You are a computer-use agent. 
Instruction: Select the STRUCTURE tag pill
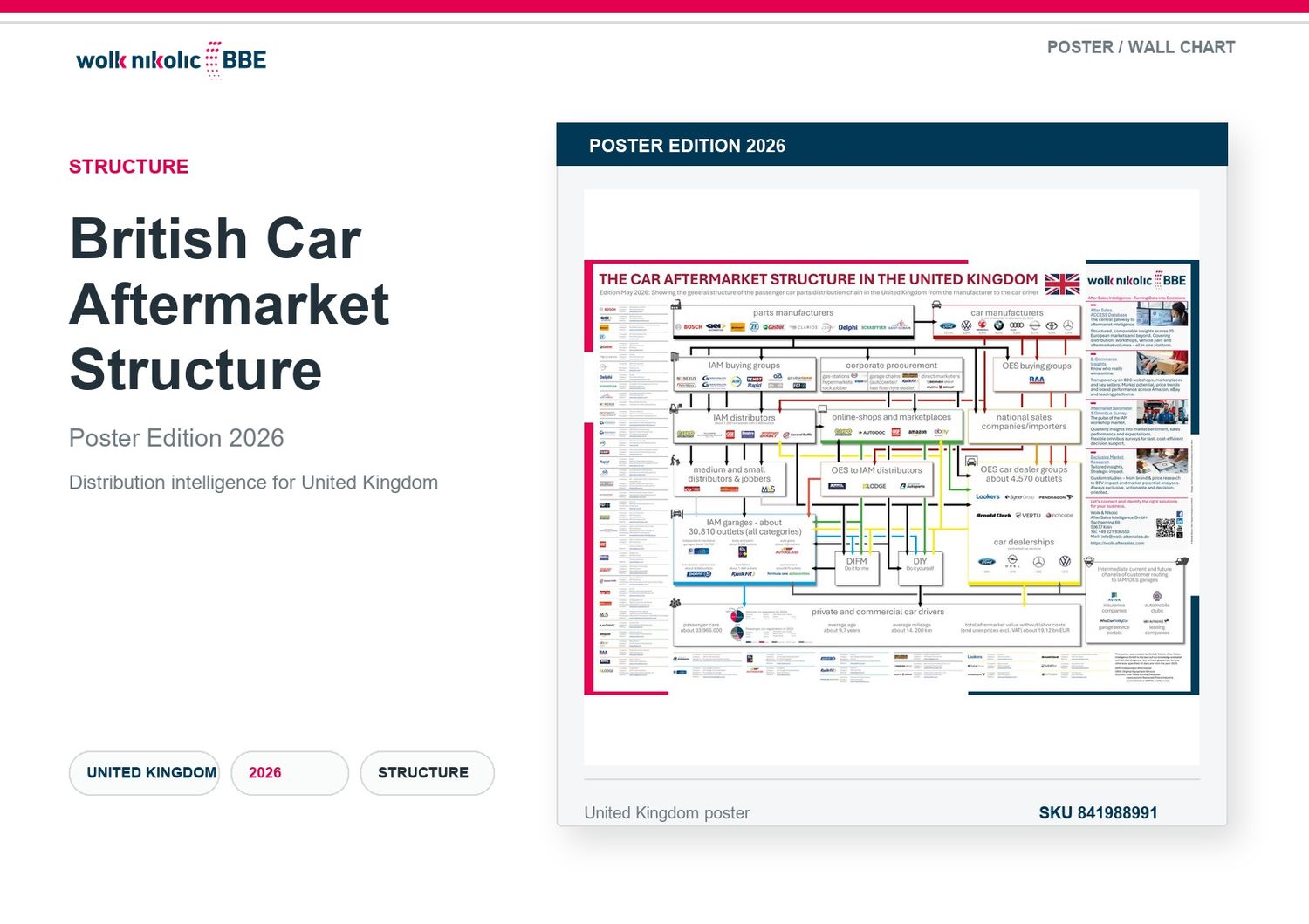click(x=427, y=773)
